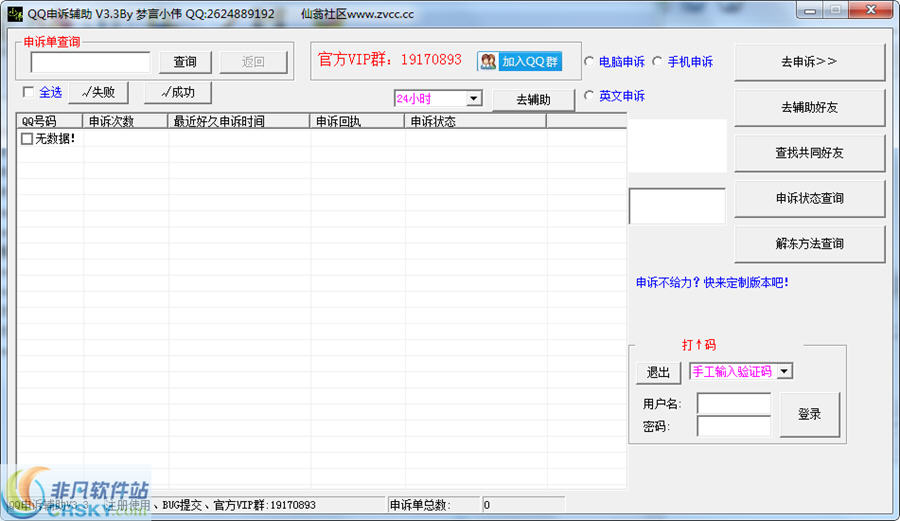Viewport: 900px width, 521px height.
Task: Click the QQ appeal app title bar icon
Action: pyautogui.click(x=15, y=14)
